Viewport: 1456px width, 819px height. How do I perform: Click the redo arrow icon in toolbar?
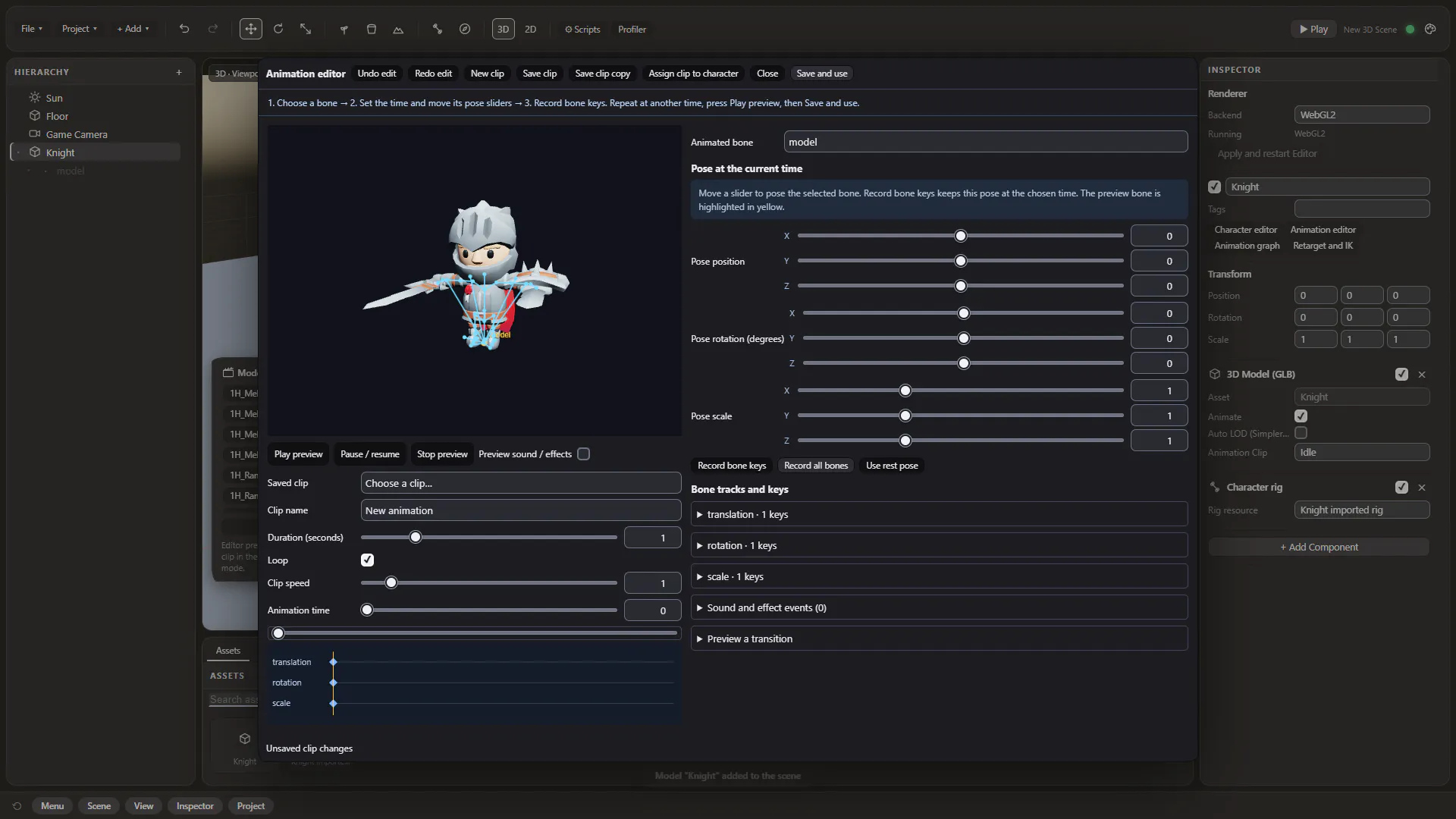point(213,29)
